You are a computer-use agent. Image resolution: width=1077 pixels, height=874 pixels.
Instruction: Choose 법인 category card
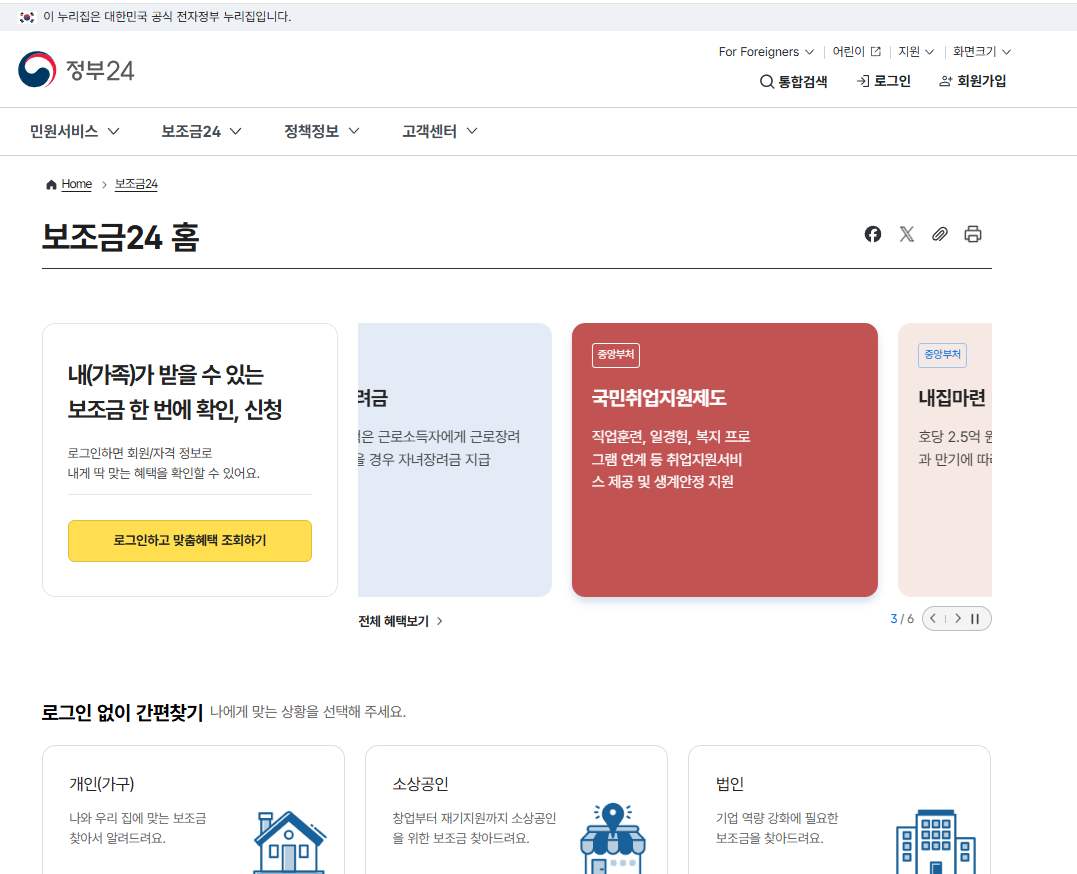coord(839,810)
